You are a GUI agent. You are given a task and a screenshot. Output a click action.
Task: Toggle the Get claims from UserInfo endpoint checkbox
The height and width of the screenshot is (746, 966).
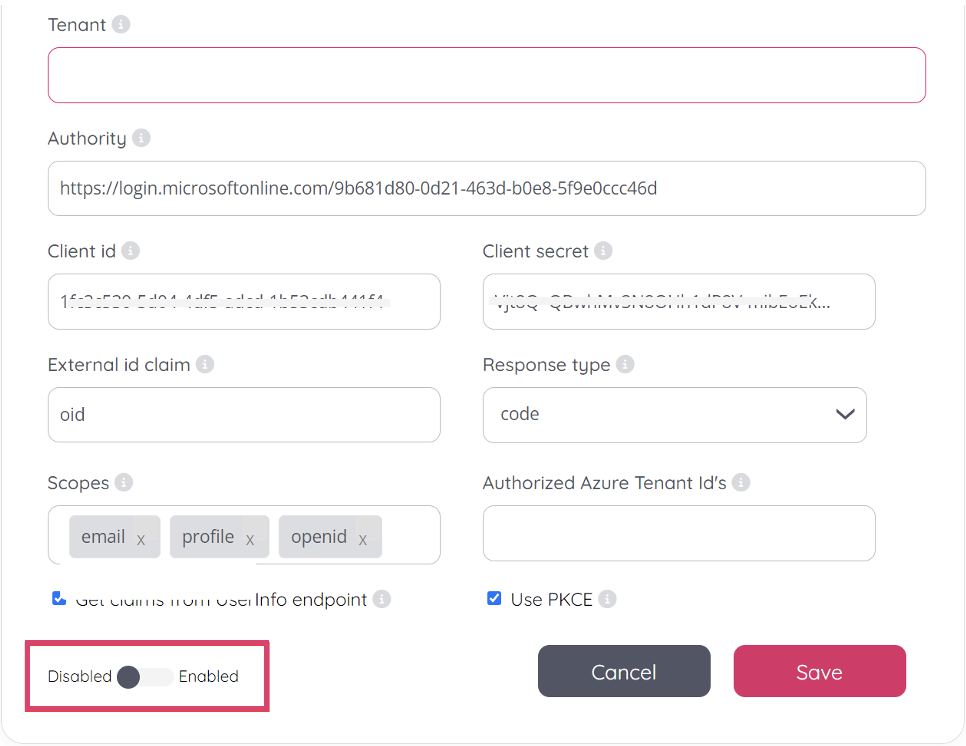59,599
